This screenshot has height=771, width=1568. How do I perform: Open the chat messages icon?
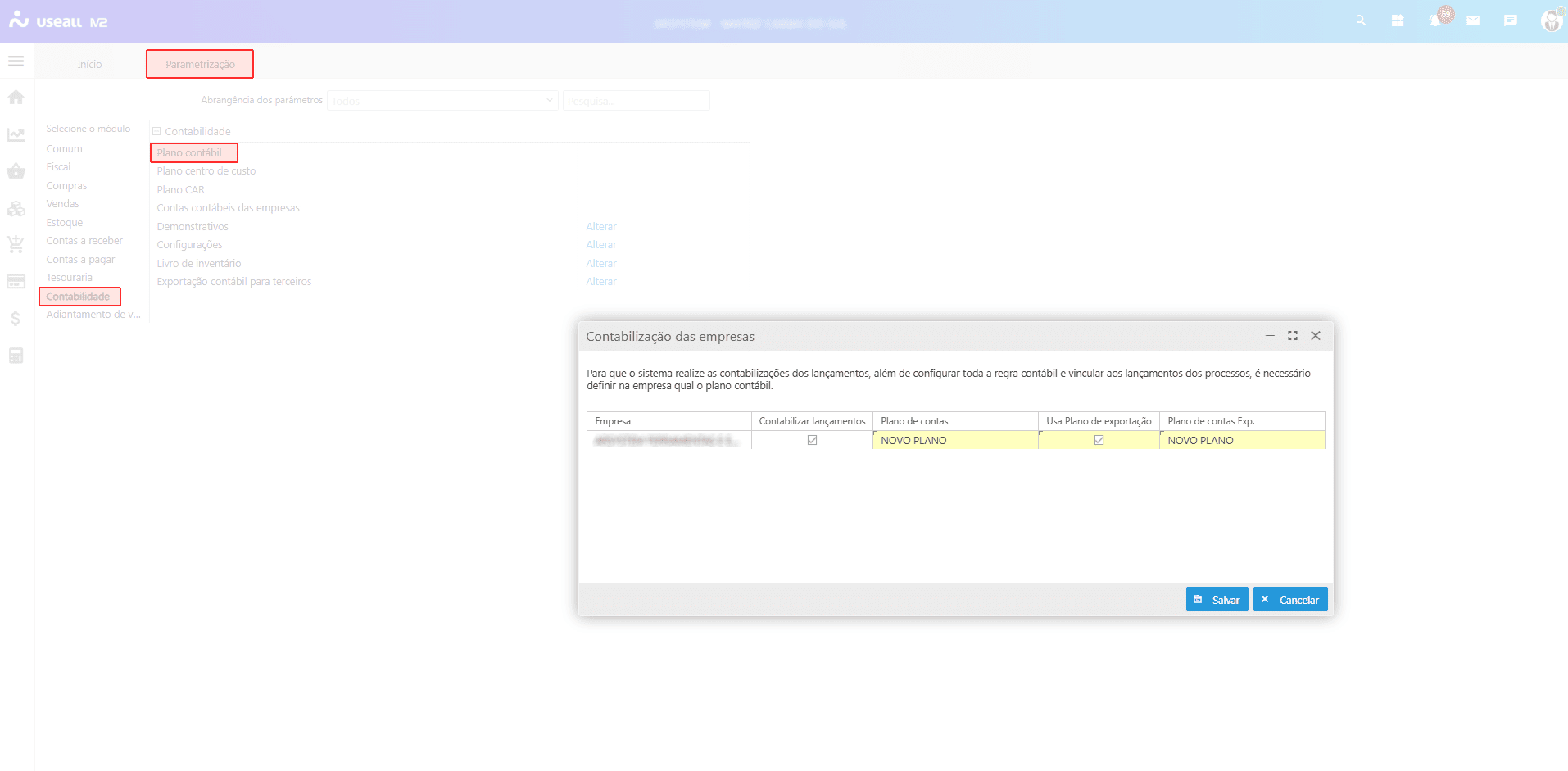(1511, 20)
